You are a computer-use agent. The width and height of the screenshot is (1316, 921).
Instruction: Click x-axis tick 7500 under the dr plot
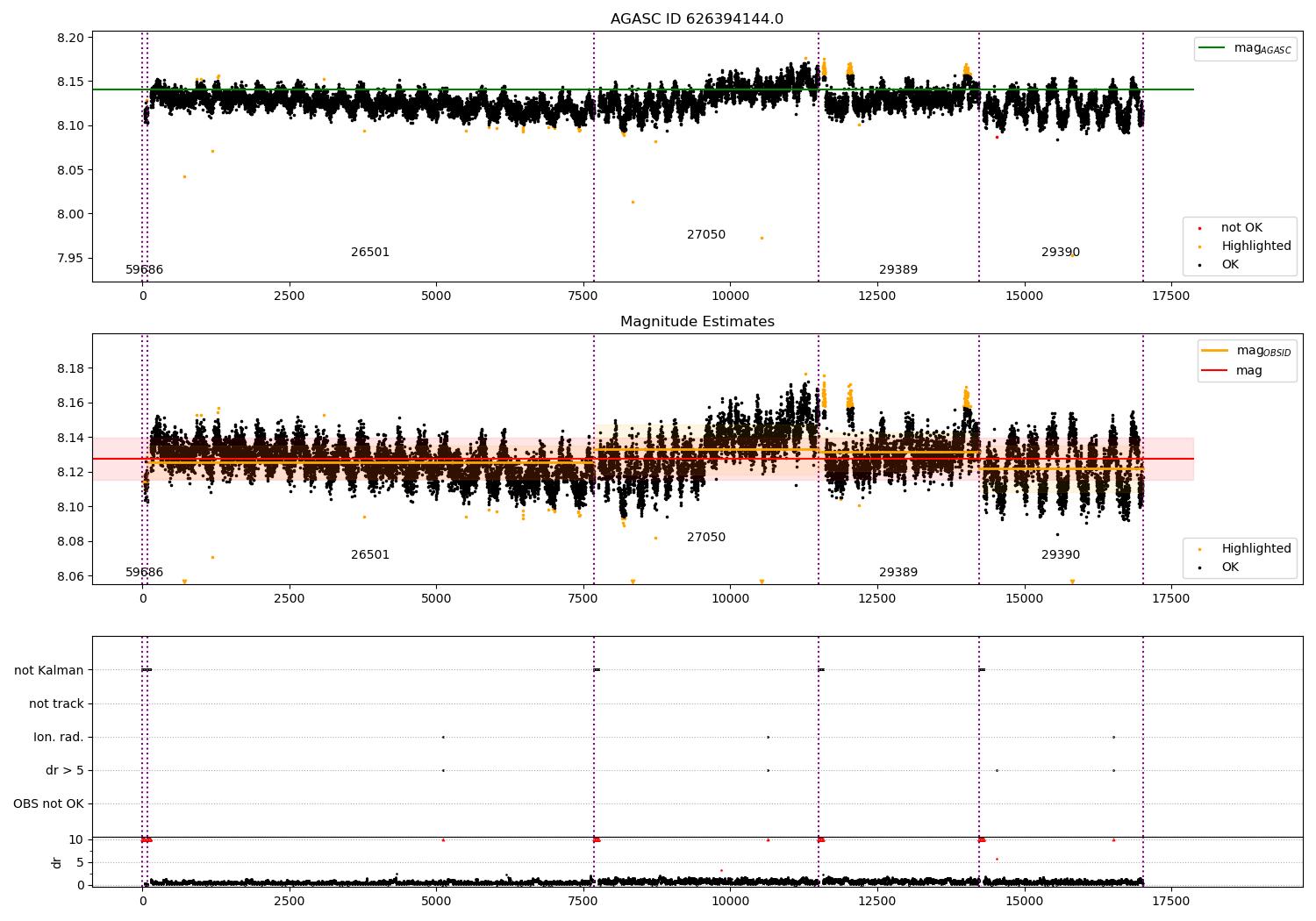[x=583, y=901]
